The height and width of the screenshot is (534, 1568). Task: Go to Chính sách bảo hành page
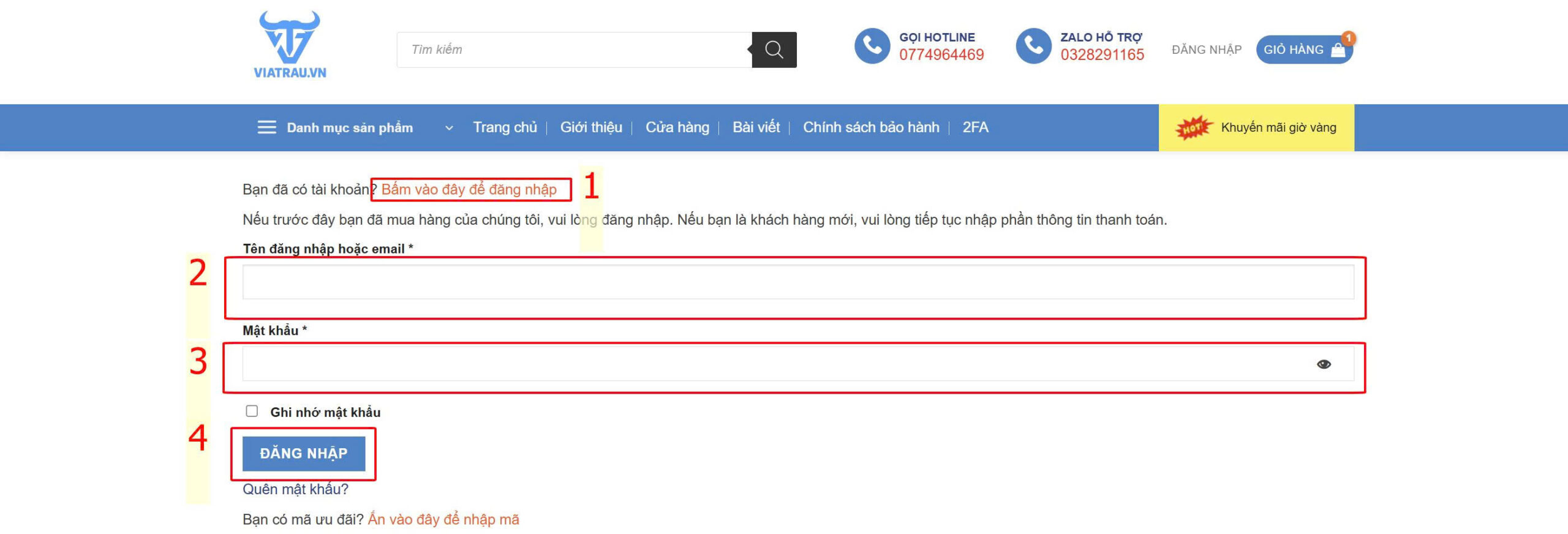click(x=871, y=127)
